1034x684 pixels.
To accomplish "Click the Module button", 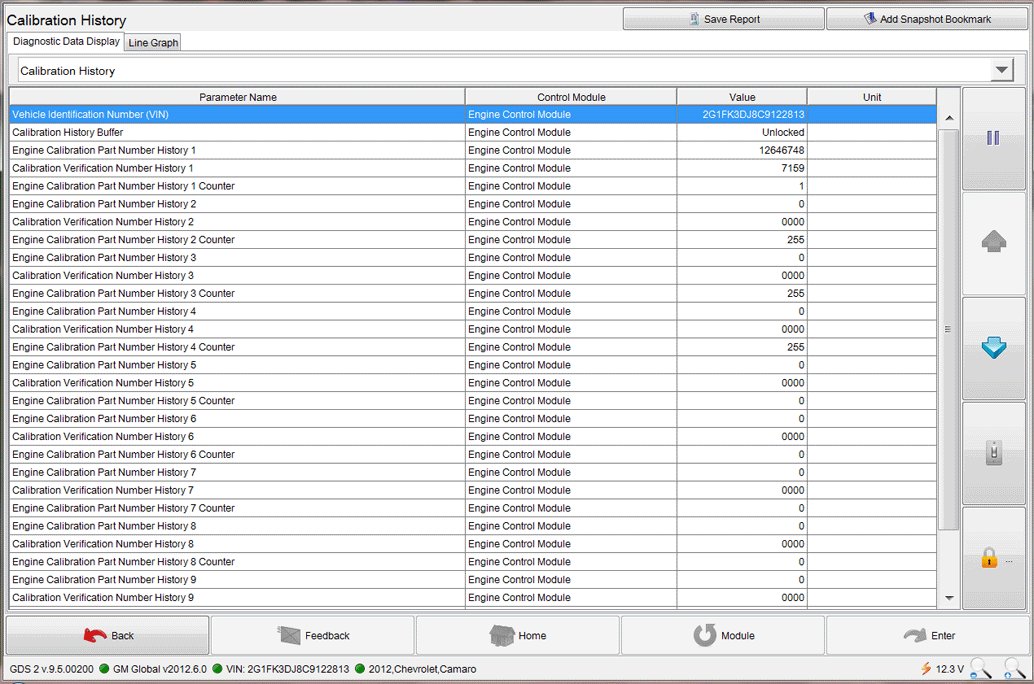I will click(723, 635).
